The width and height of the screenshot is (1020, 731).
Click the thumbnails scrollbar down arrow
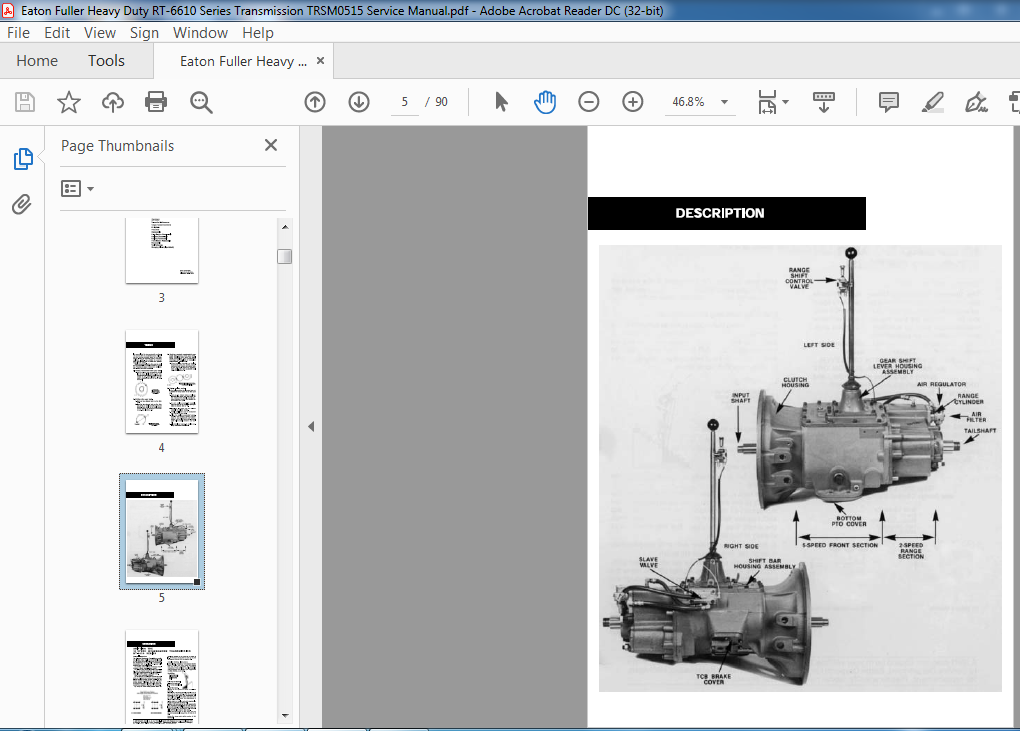tap(285, 715)
